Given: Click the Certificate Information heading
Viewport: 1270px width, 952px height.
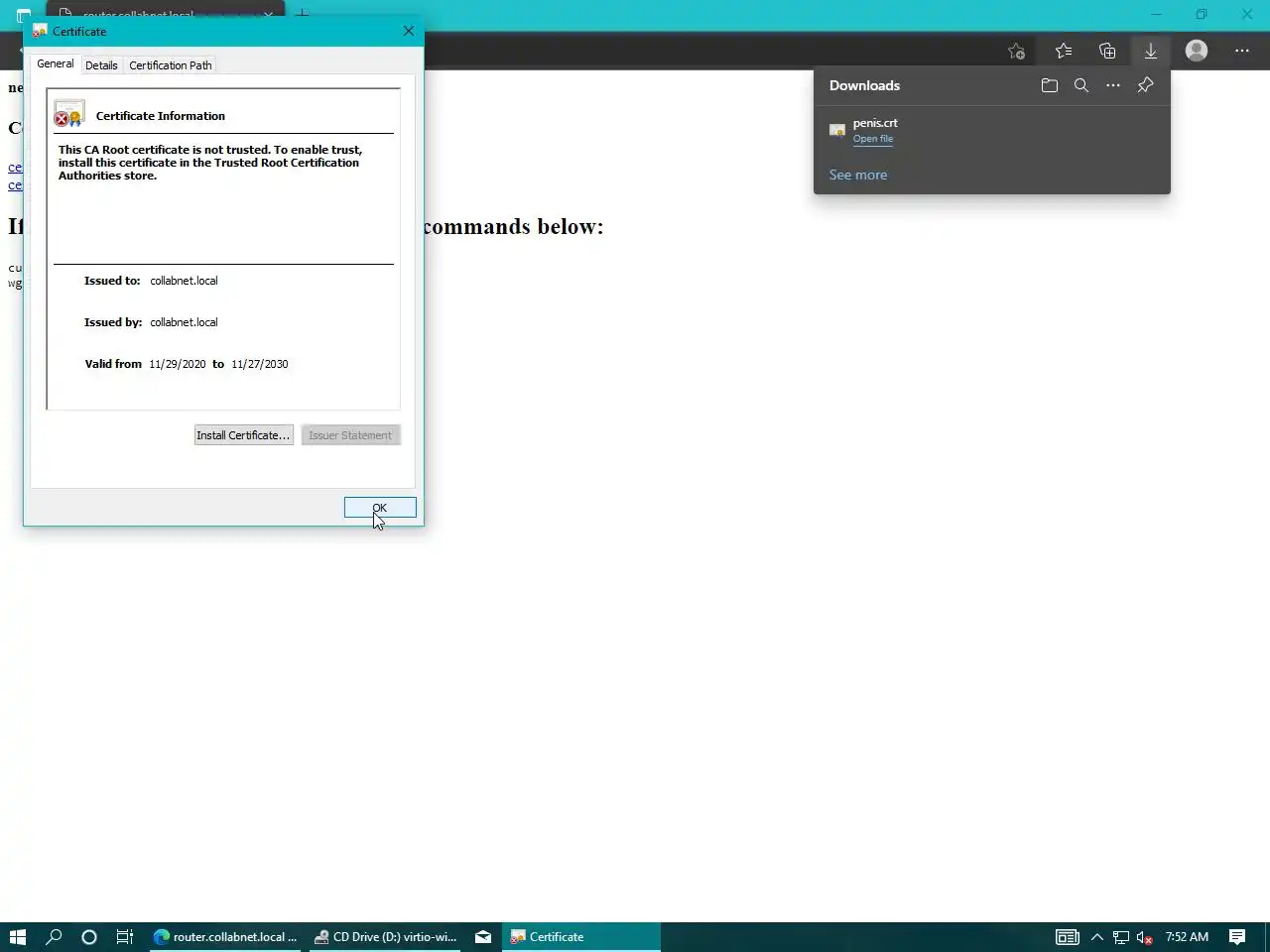Looking at the screenshot, I should [161, 116].
